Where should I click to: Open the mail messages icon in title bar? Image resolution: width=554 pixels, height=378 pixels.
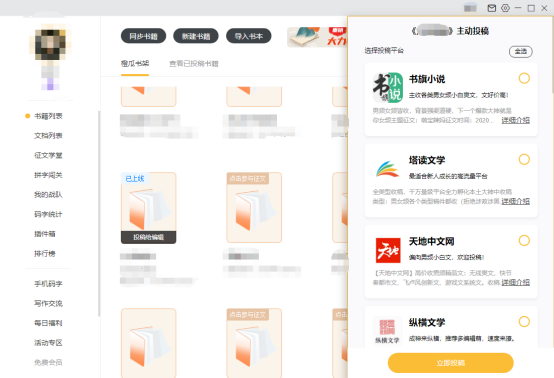tap(491, 8)
